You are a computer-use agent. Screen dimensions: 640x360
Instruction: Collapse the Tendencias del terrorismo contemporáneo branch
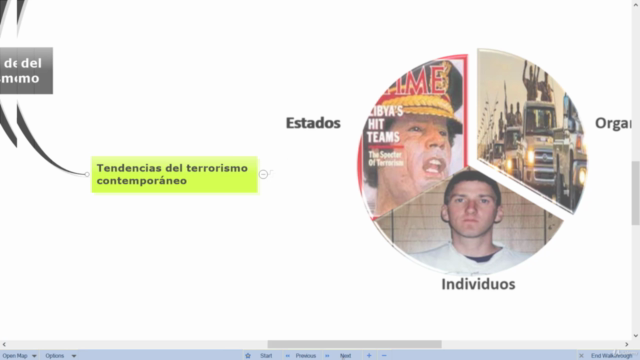(263, 174)
